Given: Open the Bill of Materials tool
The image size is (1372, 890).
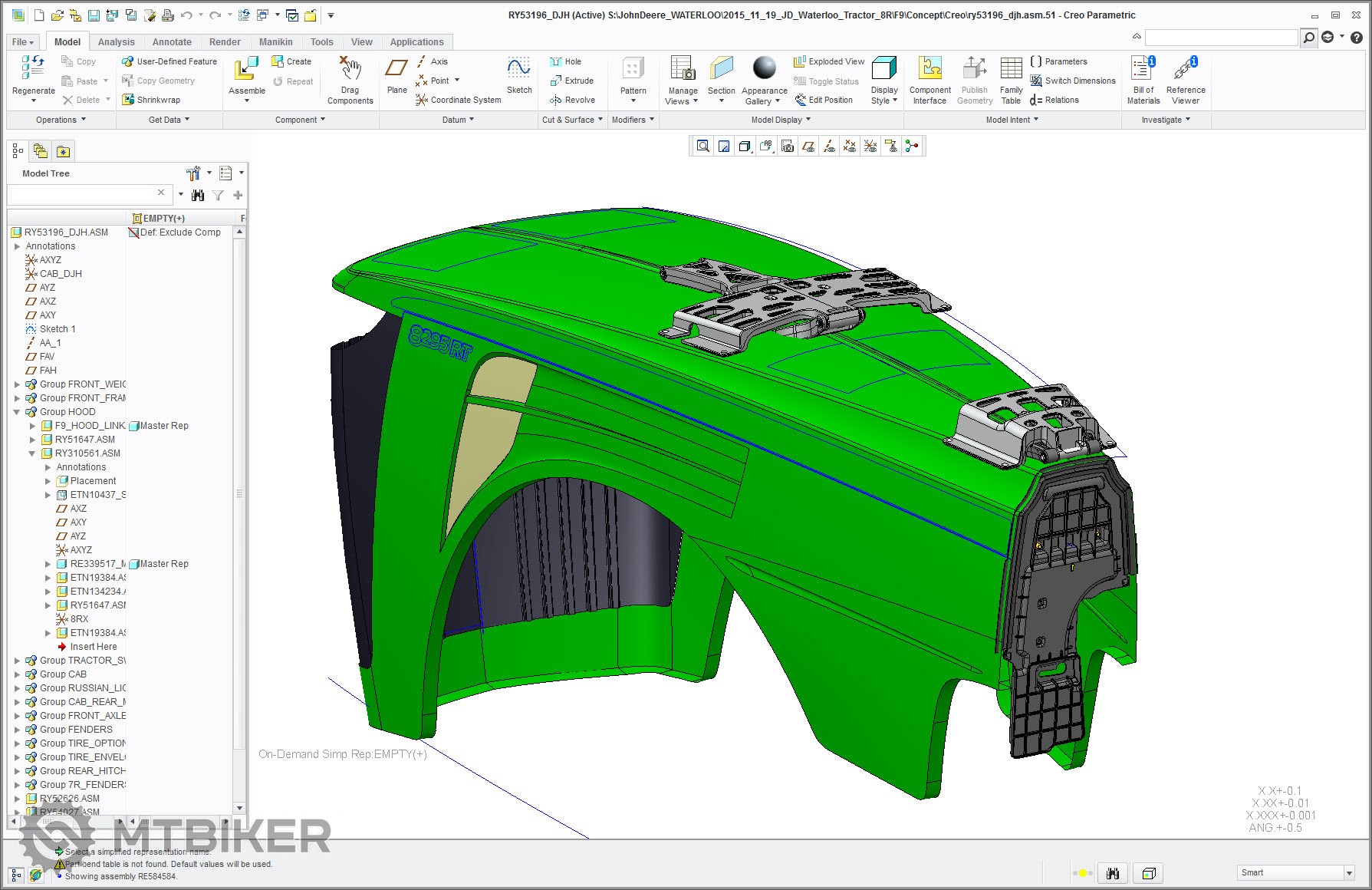Looking at the screenshot, I should pos(1143,70).
